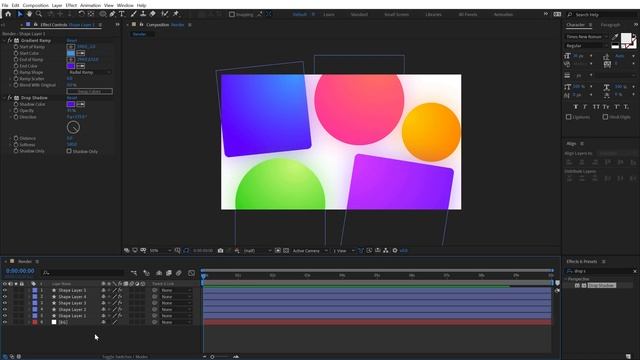Select the Eraser tool

pos(153,14)
